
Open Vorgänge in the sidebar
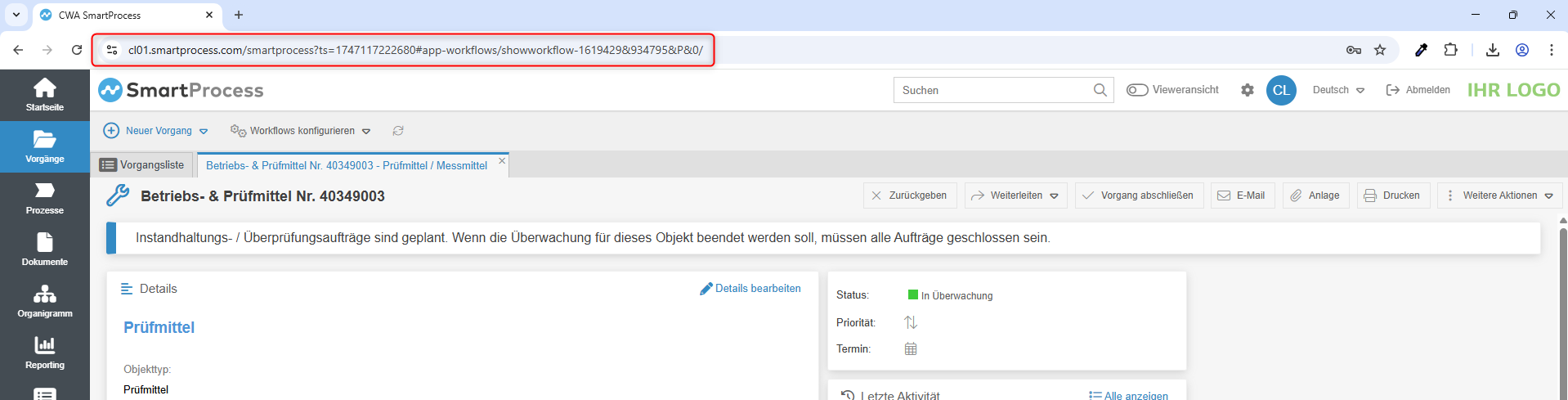(45, 146)
